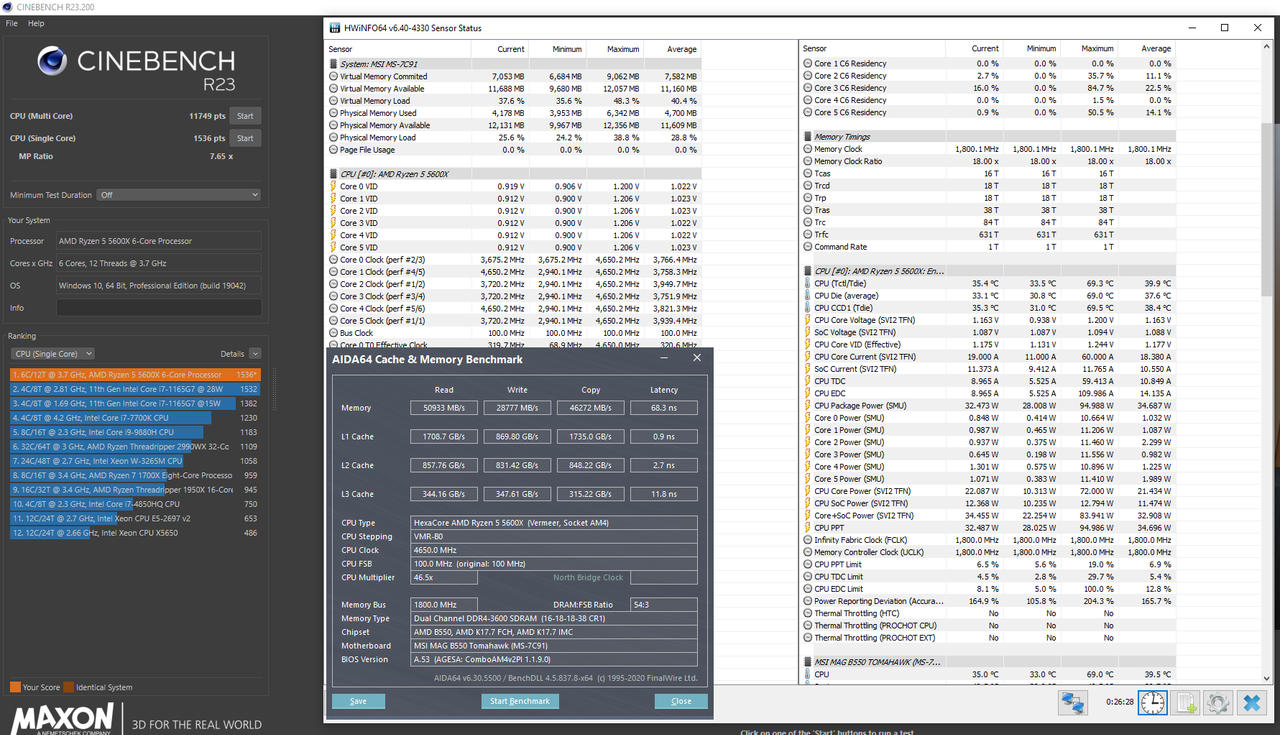
Task: Click Power Reporting Deviation row
Action: (x=989, y=601)
